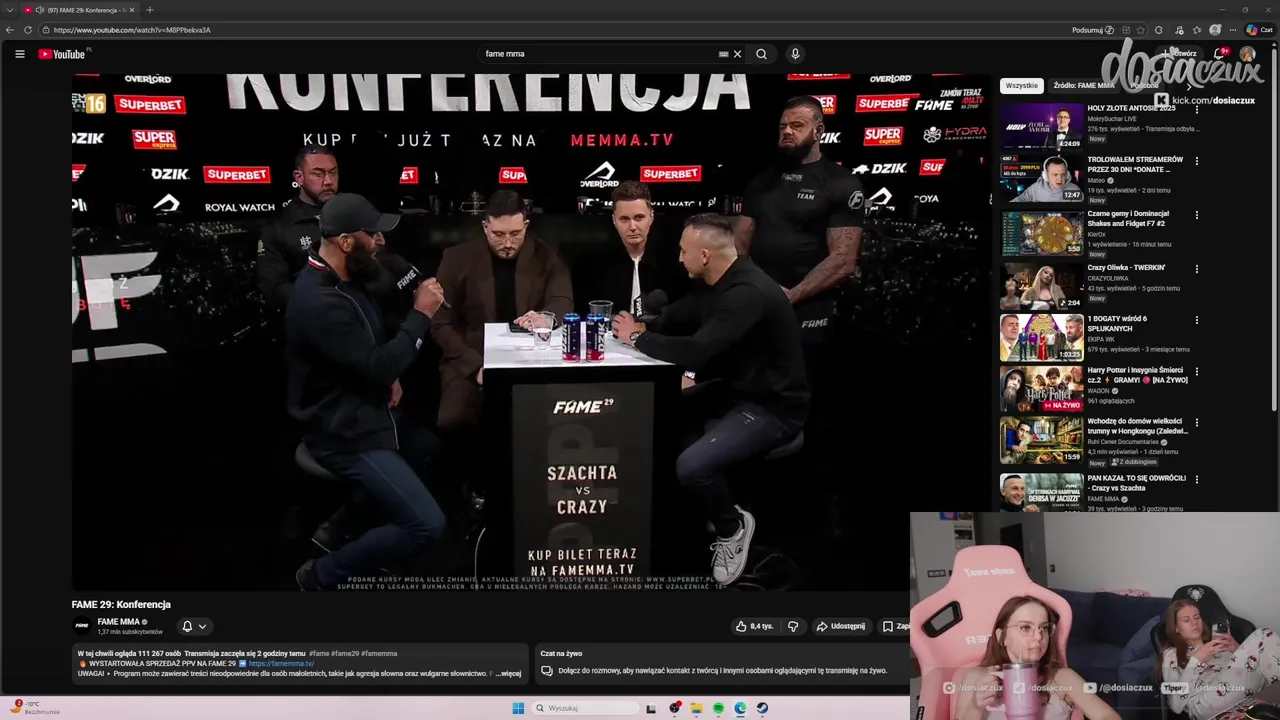Open the YouTube hamburger guide menu
This screenshot has width=1280, height=720.
(19, 54)
